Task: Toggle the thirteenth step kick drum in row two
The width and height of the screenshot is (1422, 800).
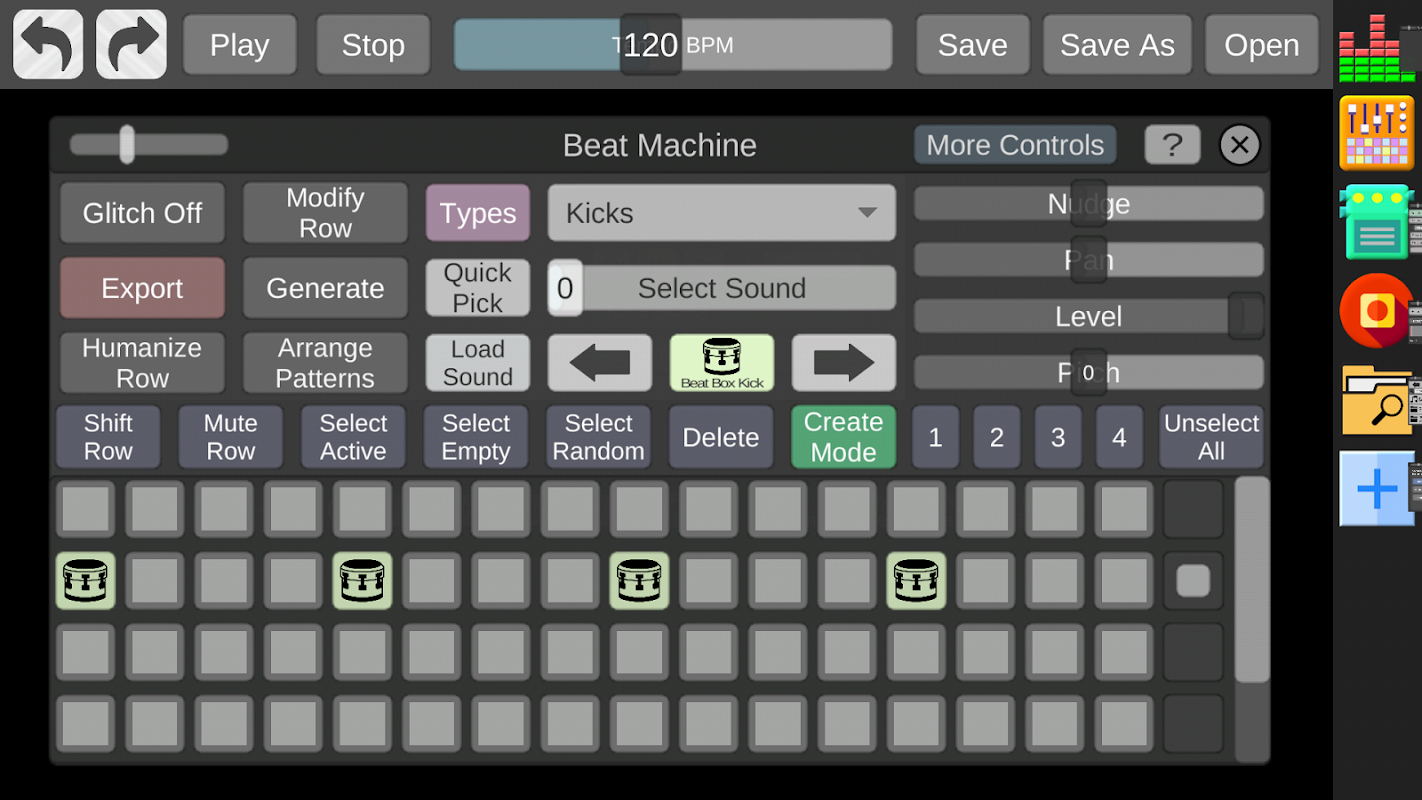Action: pyautogui.click(x=916, y=581)
